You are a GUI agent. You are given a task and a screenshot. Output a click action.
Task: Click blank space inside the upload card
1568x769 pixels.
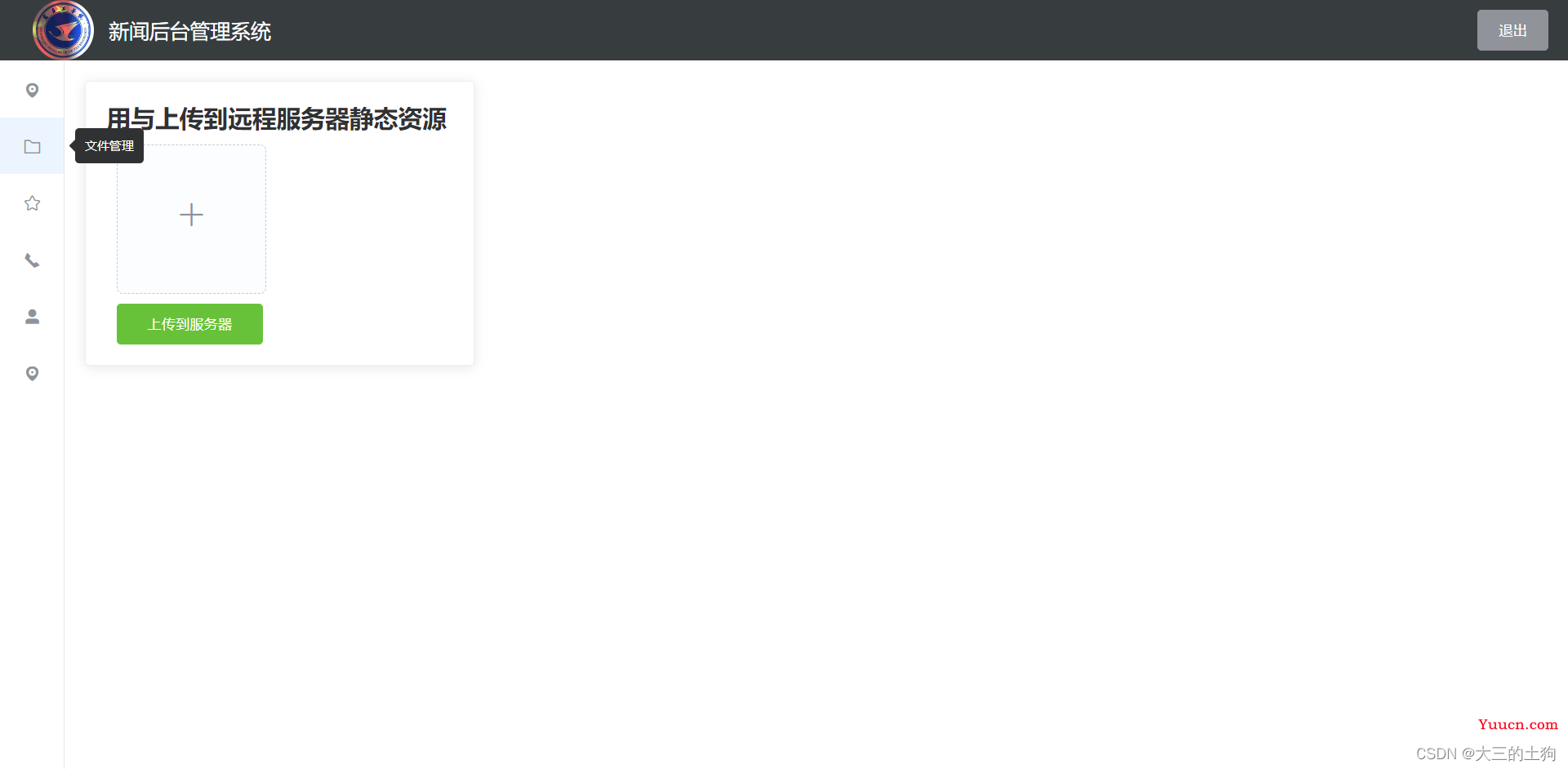(367, 245)
